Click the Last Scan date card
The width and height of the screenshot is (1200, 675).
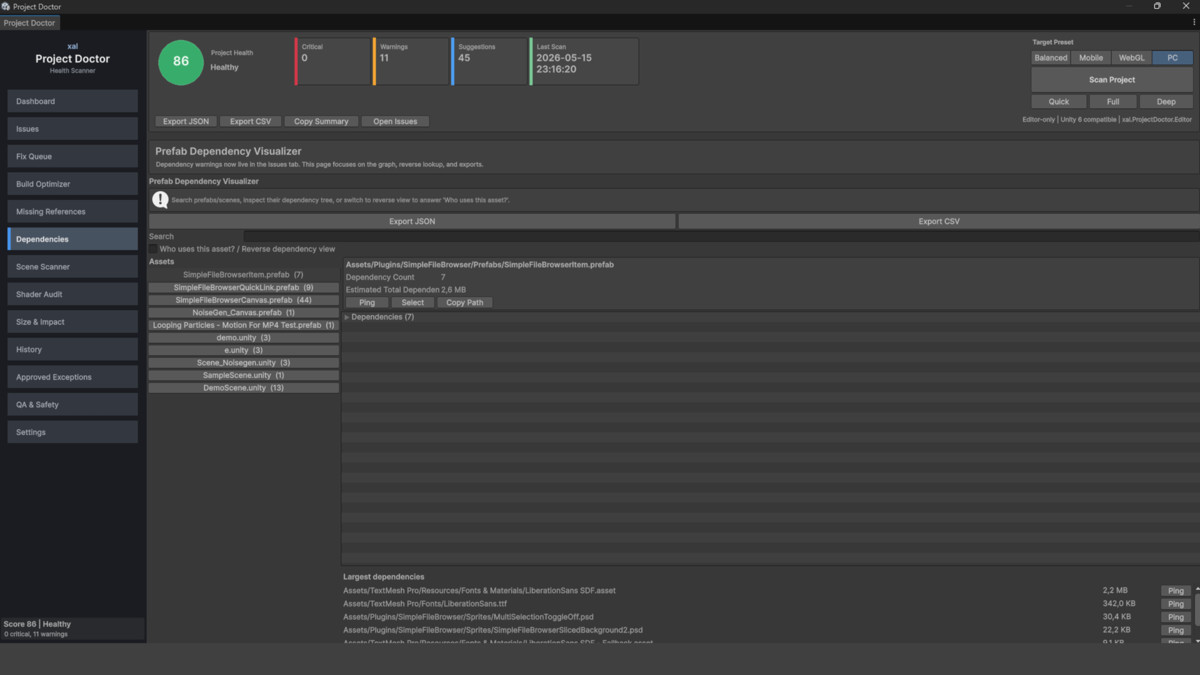coord(585,61)
